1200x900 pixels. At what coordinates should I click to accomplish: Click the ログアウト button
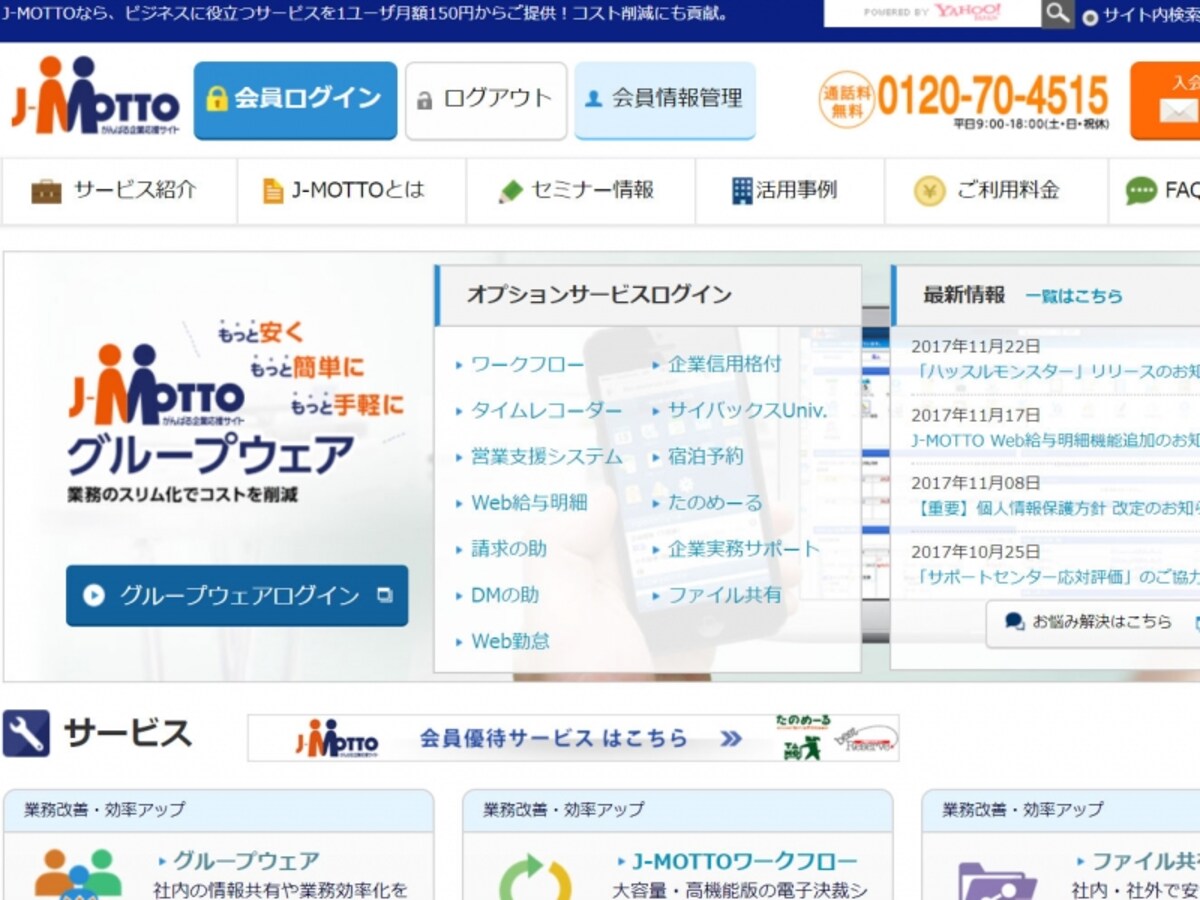click(486, 100)
